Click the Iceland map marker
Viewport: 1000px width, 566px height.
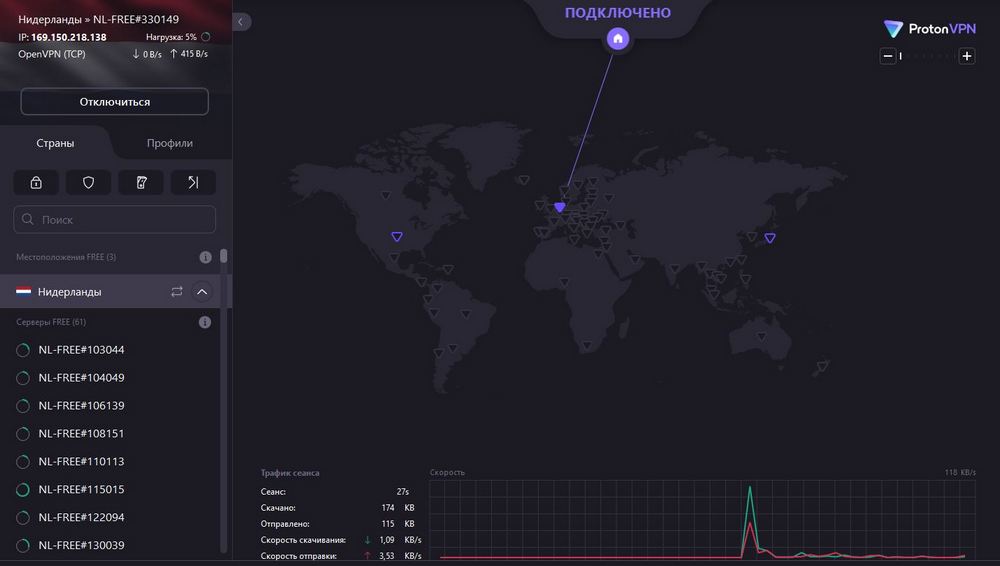(x=524, y=181)
